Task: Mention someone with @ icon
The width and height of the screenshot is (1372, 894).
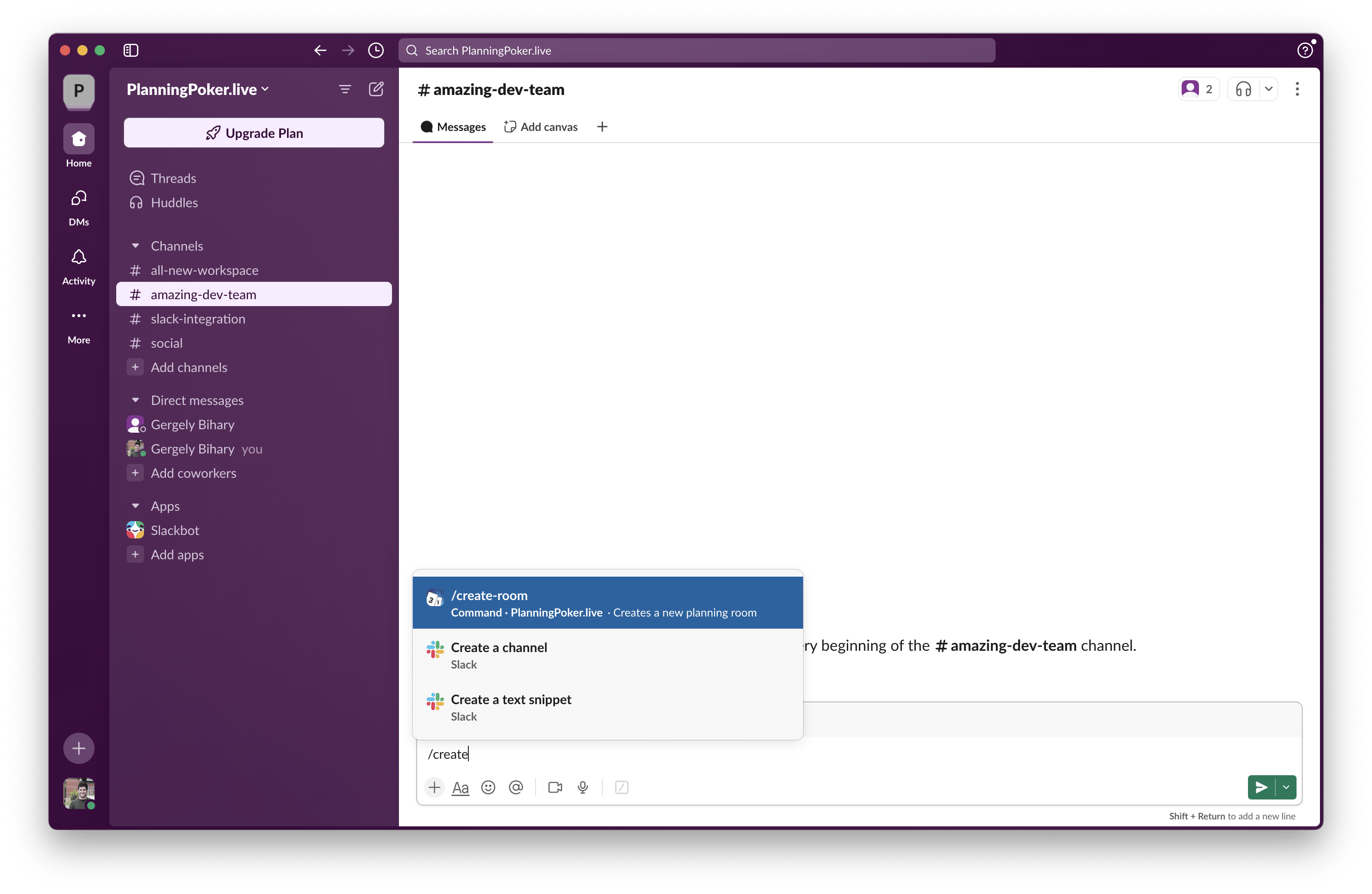Action: pyautogui.click(x=516, y=787)
